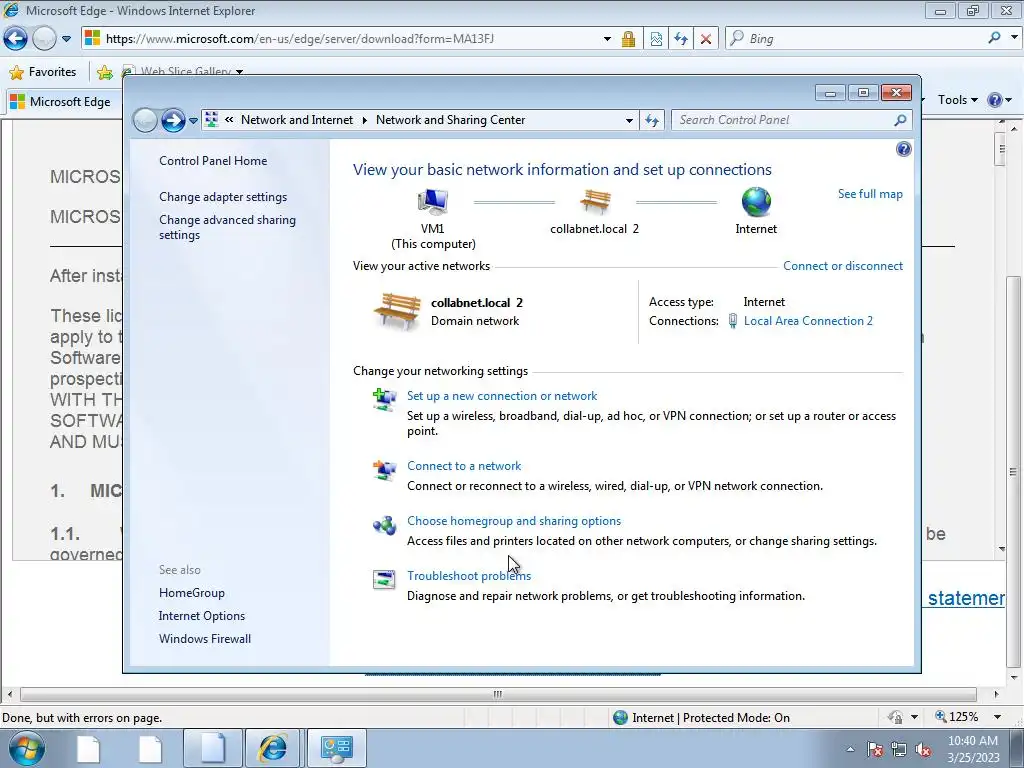Click the Bing search magnifier icon
This screenshot has width=1024, height=768.
(x=994, y=38)
